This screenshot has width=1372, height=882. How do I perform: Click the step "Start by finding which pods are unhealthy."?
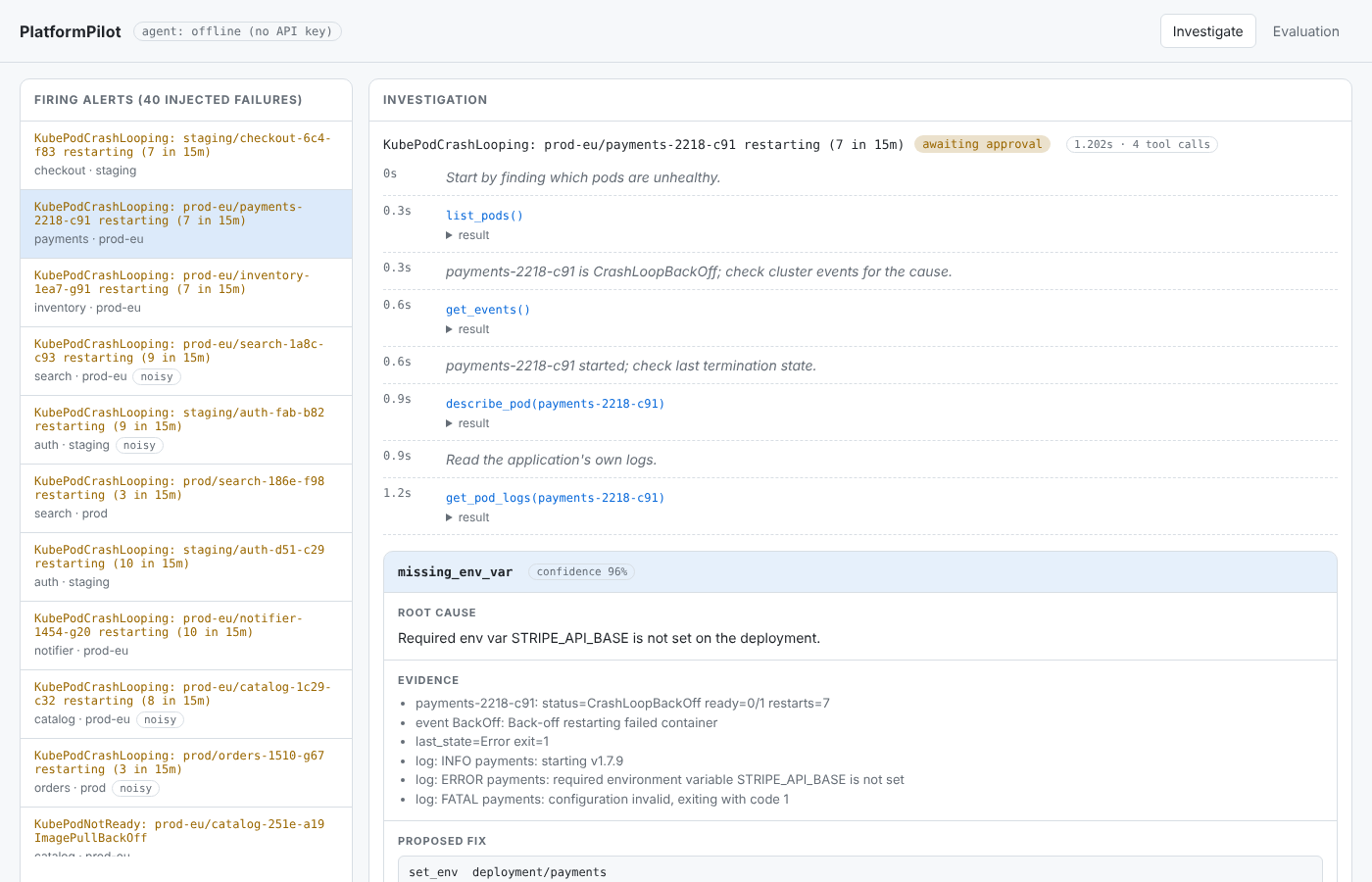[583, 177]
